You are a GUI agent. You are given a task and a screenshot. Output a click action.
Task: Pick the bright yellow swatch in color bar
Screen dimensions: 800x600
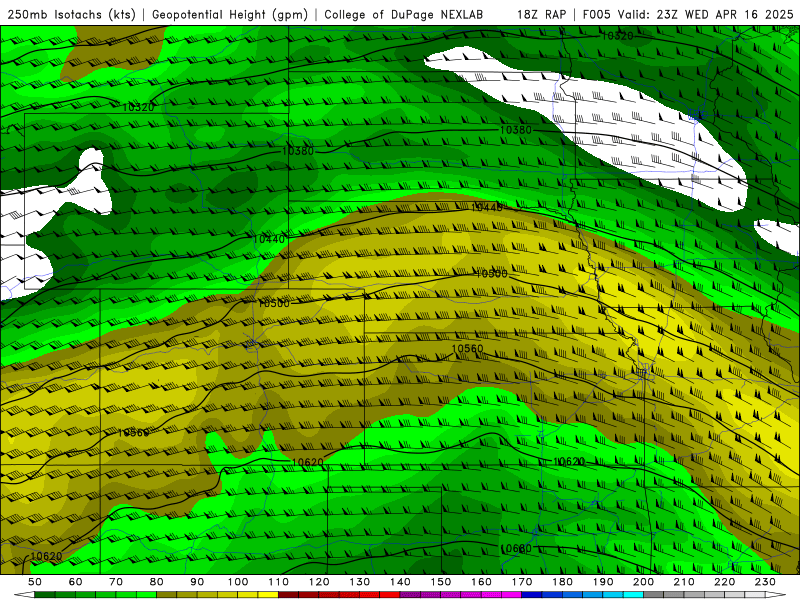(x=268, y=594)
